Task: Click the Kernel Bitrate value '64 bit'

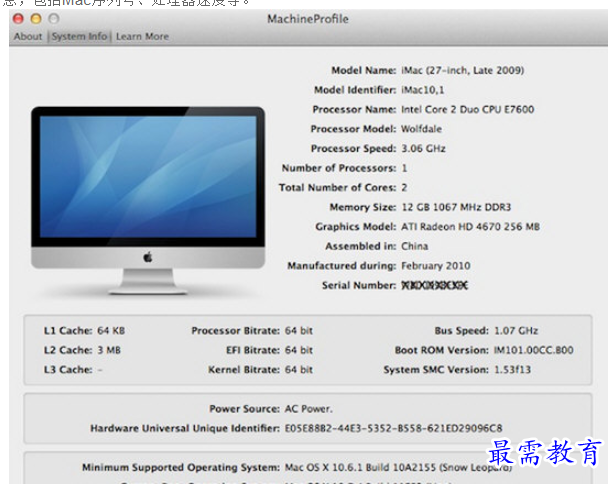Action: 298,370
